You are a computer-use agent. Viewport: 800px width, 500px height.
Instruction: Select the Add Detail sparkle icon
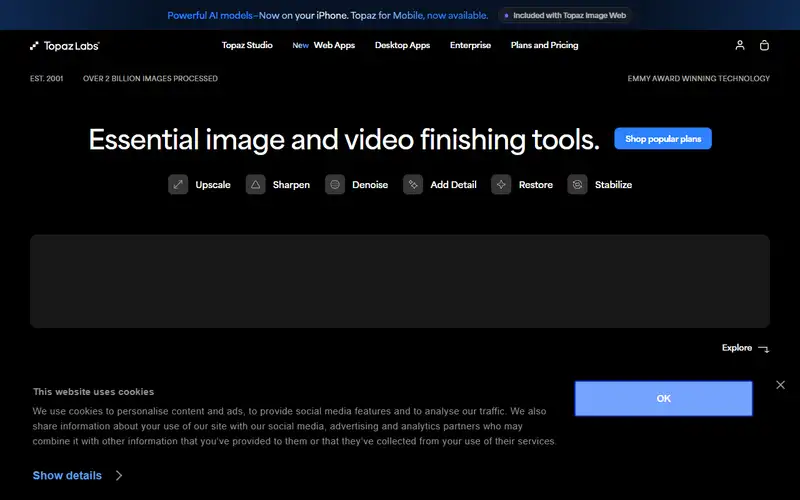(413, 185)
